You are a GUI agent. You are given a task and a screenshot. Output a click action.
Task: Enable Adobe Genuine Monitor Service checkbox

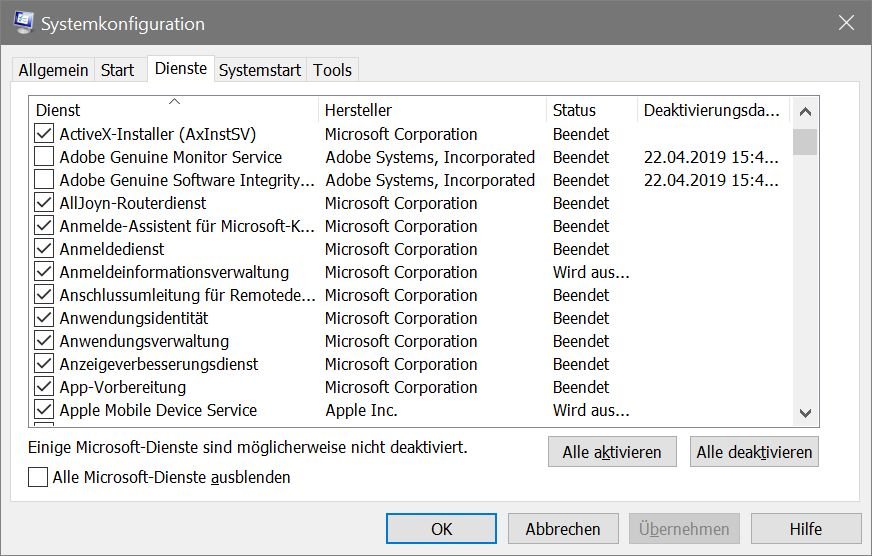44,156
